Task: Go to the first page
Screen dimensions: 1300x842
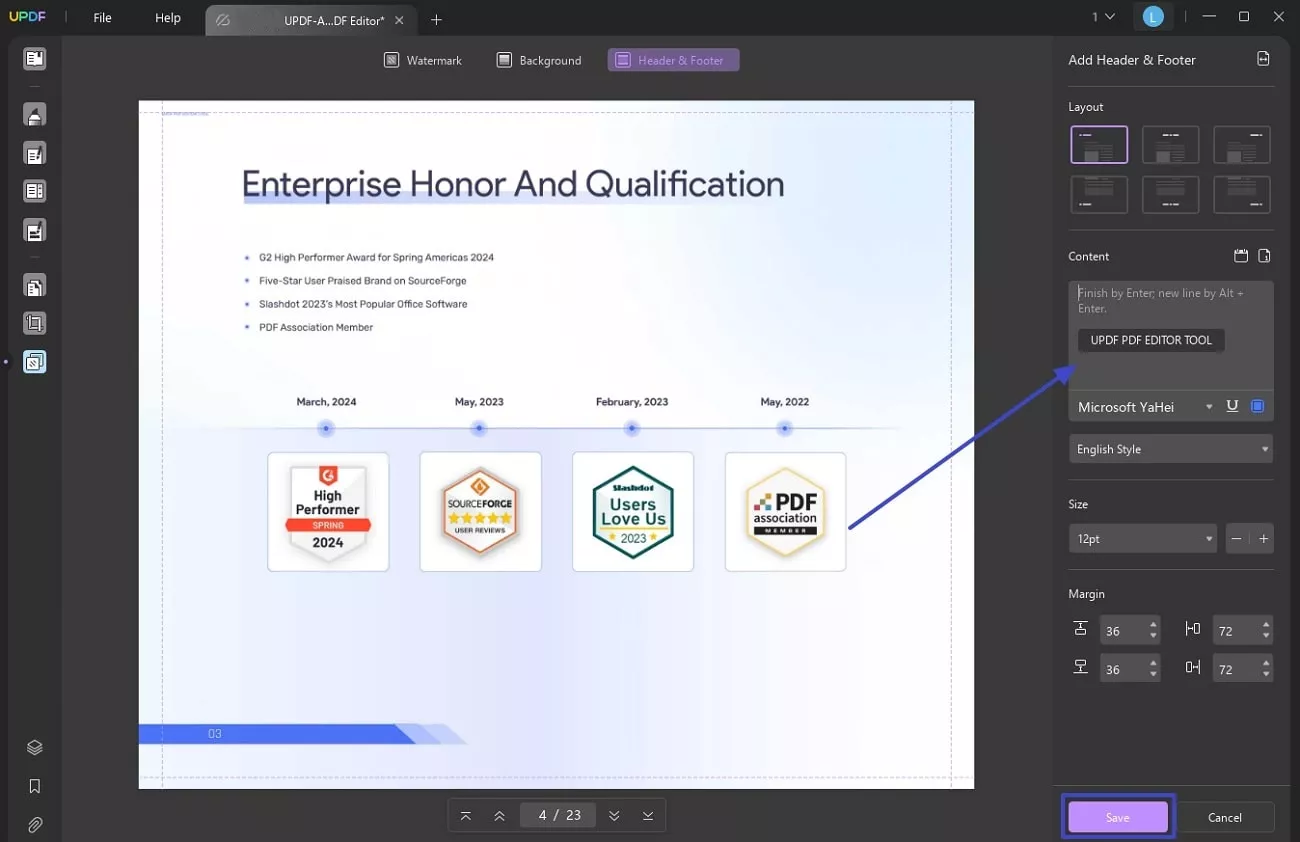Action: pos(466,815)
